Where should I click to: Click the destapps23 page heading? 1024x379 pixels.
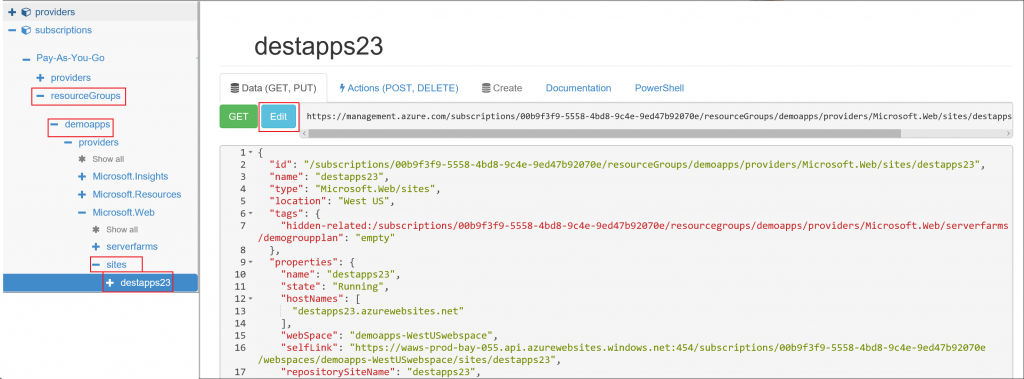(x=318, y=46)
